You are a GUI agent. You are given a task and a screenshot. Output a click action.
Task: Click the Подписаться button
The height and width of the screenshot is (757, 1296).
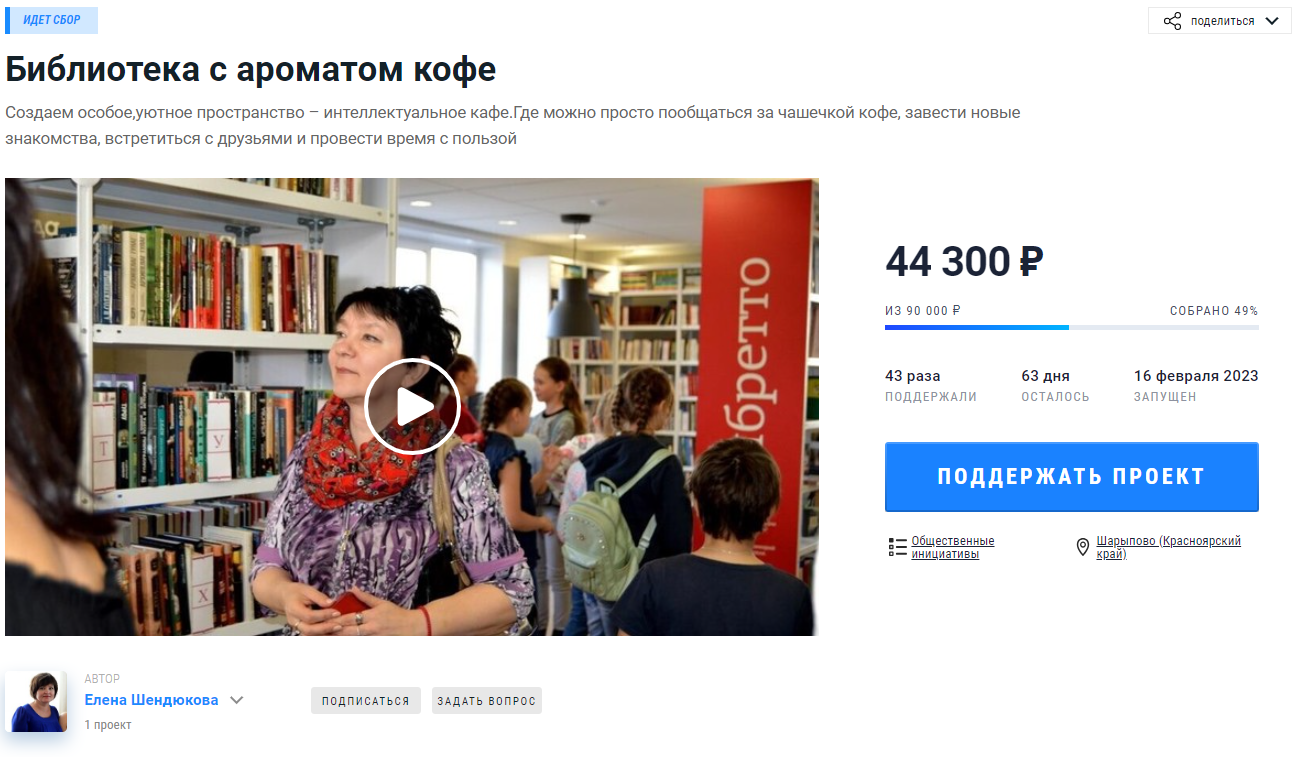pyautogui.click(x=366, y=701)
